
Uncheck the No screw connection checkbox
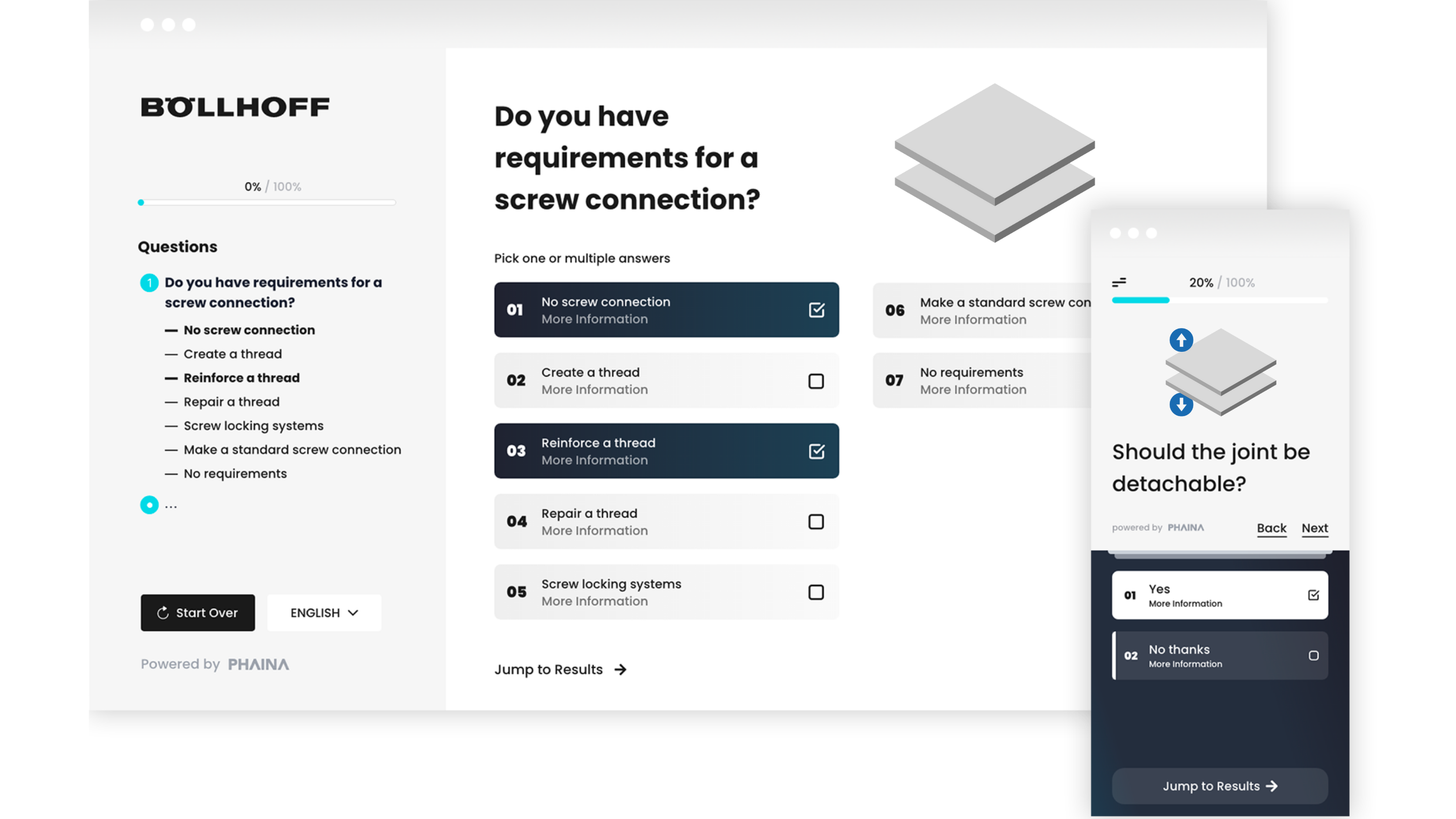[816, 310]
